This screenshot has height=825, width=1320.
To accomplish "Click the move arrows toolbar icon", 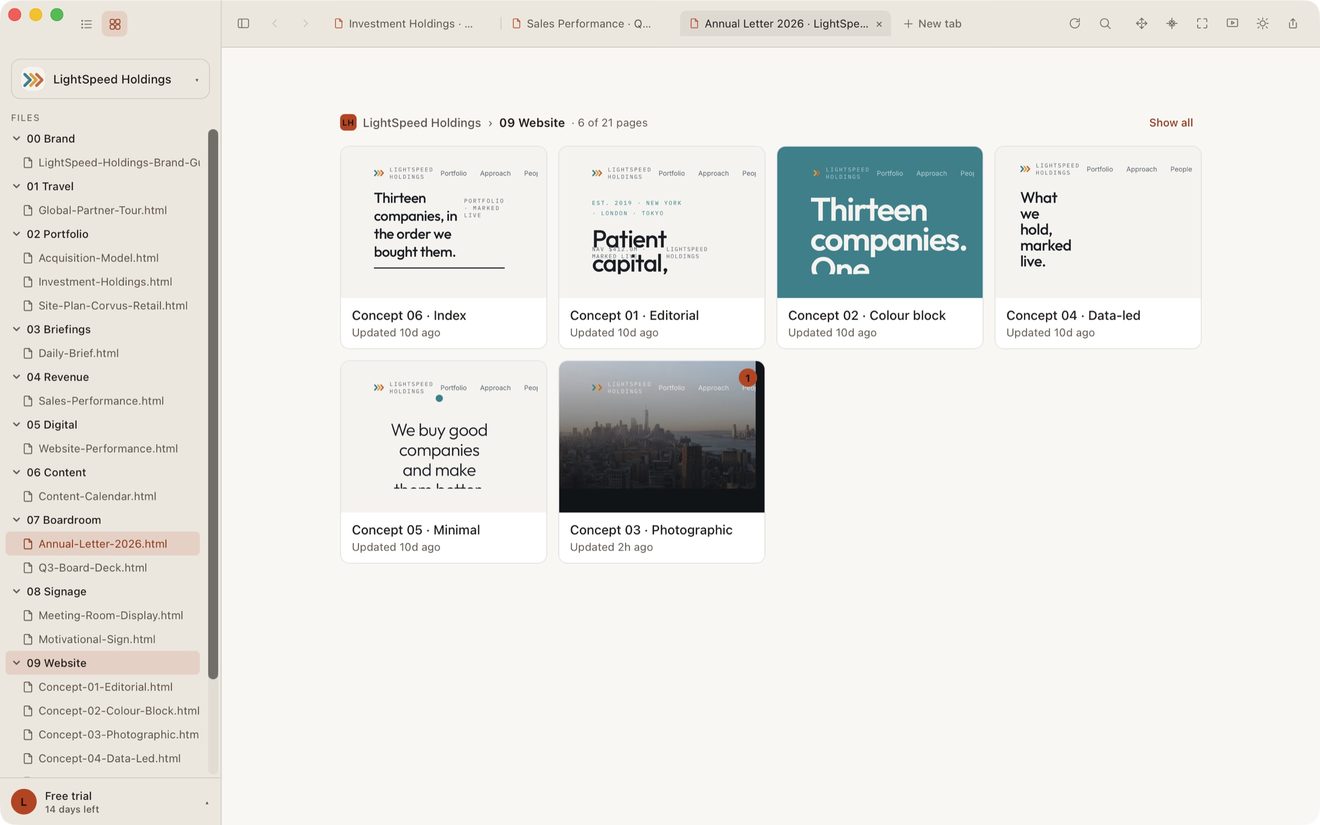I will pos(1141,24).
